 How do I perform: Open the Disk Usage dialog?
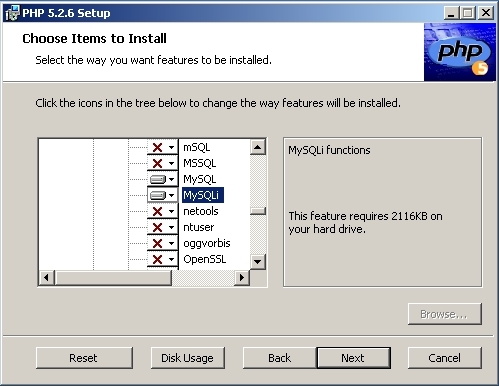coord(188,358)
